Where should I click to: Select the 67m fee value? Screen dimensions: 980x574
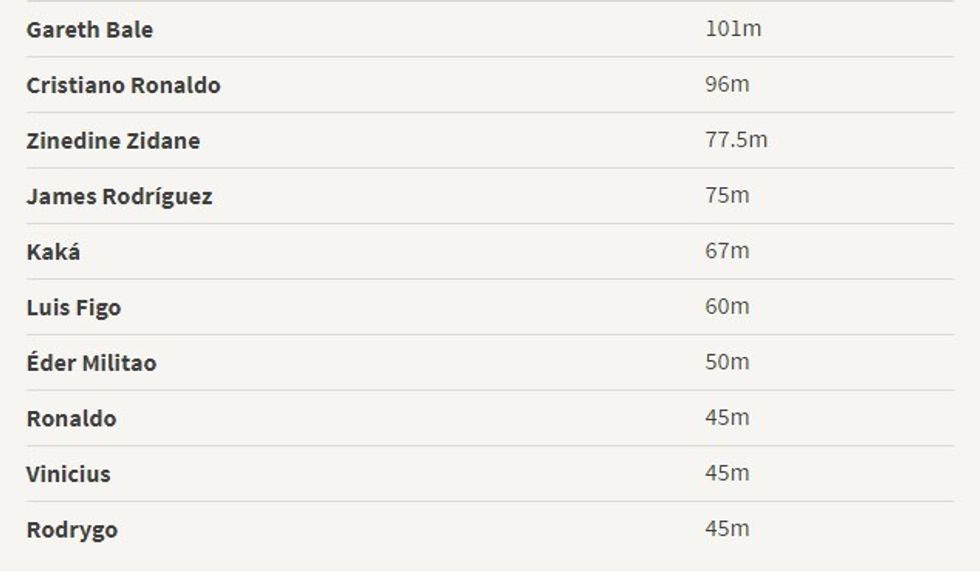point(727,251)
